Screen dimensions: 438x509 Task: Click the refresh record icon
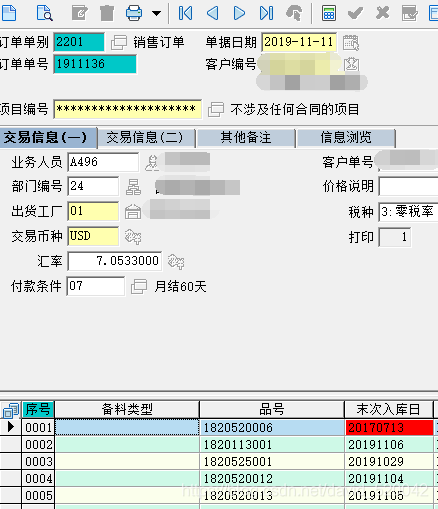coord(294,13)
